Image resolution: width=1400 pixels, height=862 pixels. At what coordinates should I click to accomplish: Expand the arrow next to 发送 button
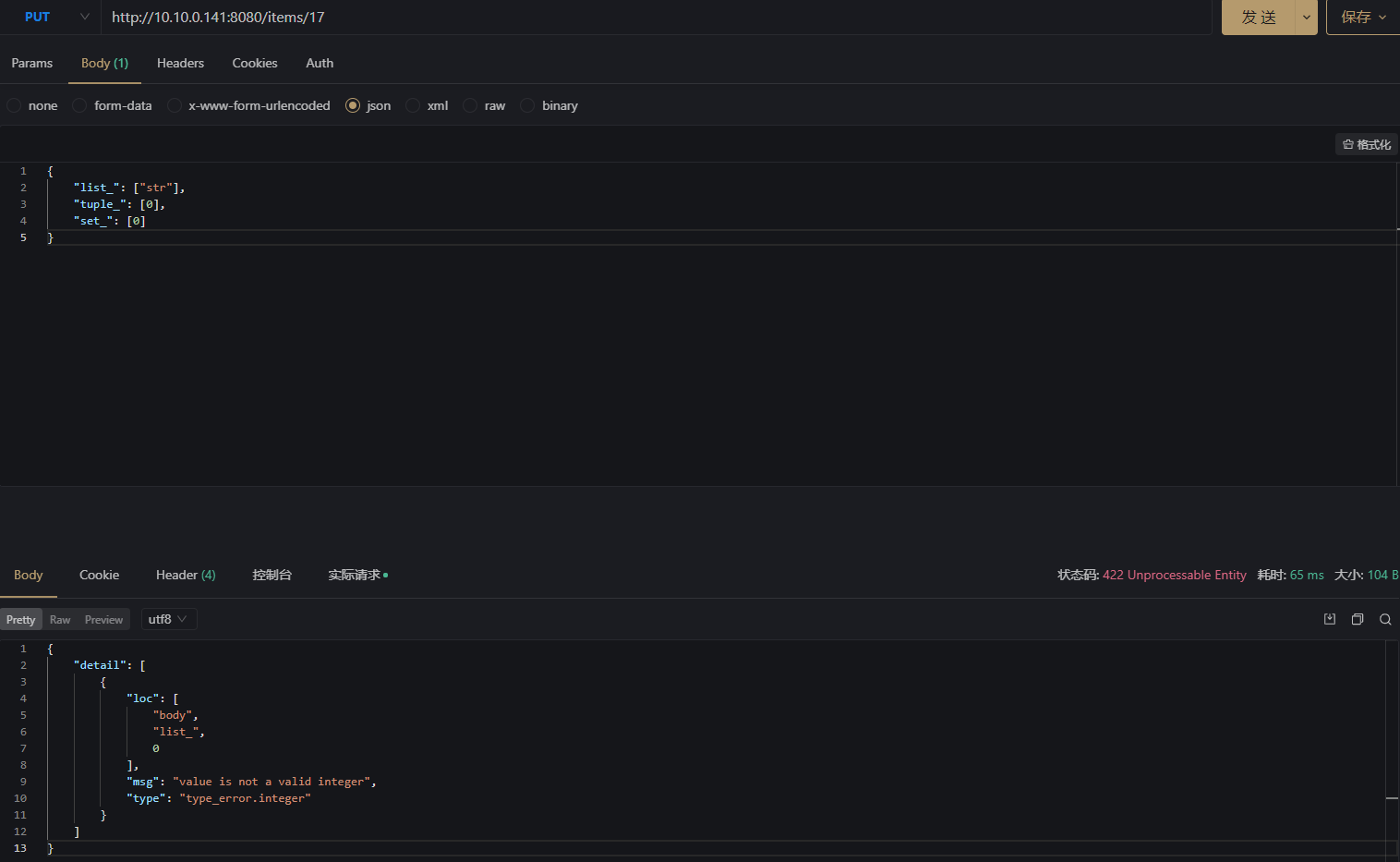pyautogui.click(x=1306, y=18)
